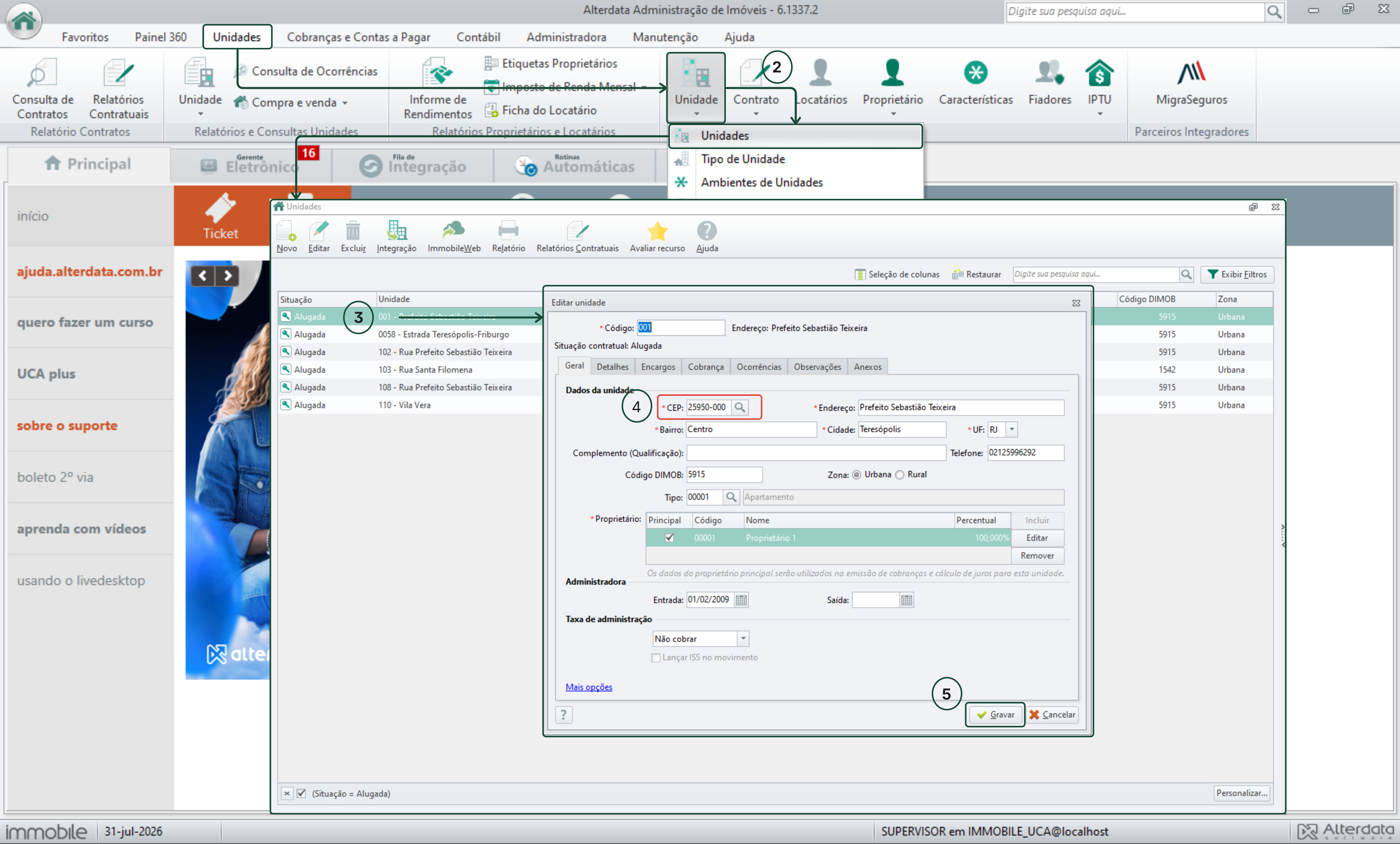Click the Telefone input field
1400x844 pixels.
[1026, 452]
